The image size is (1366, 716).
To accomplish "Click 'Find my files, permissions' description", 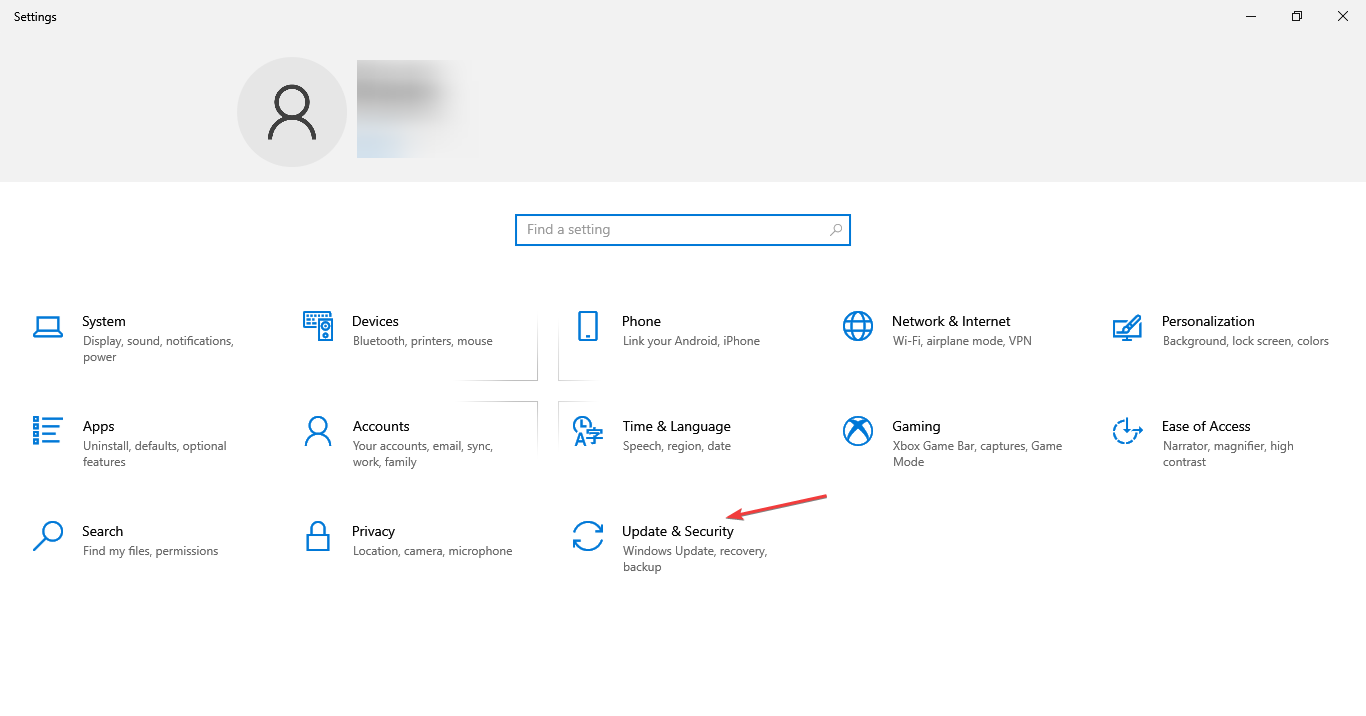I will [151, 551].
